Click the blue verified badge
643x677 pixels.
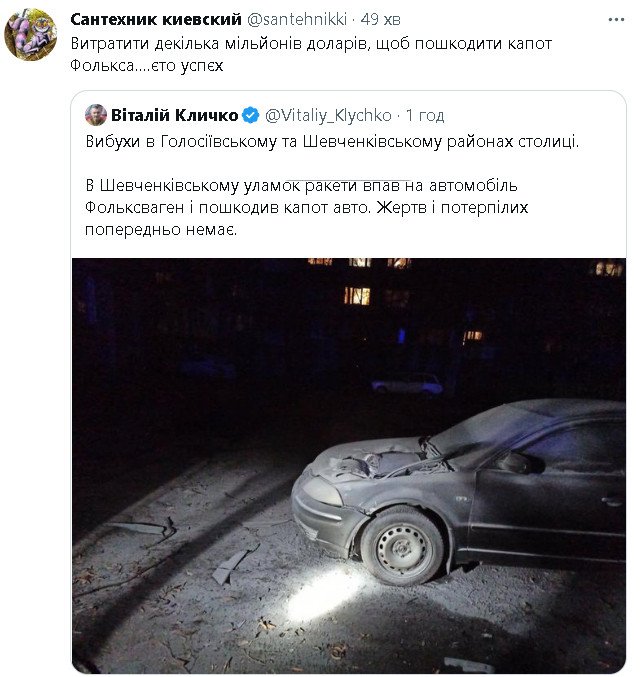(250, 115)
